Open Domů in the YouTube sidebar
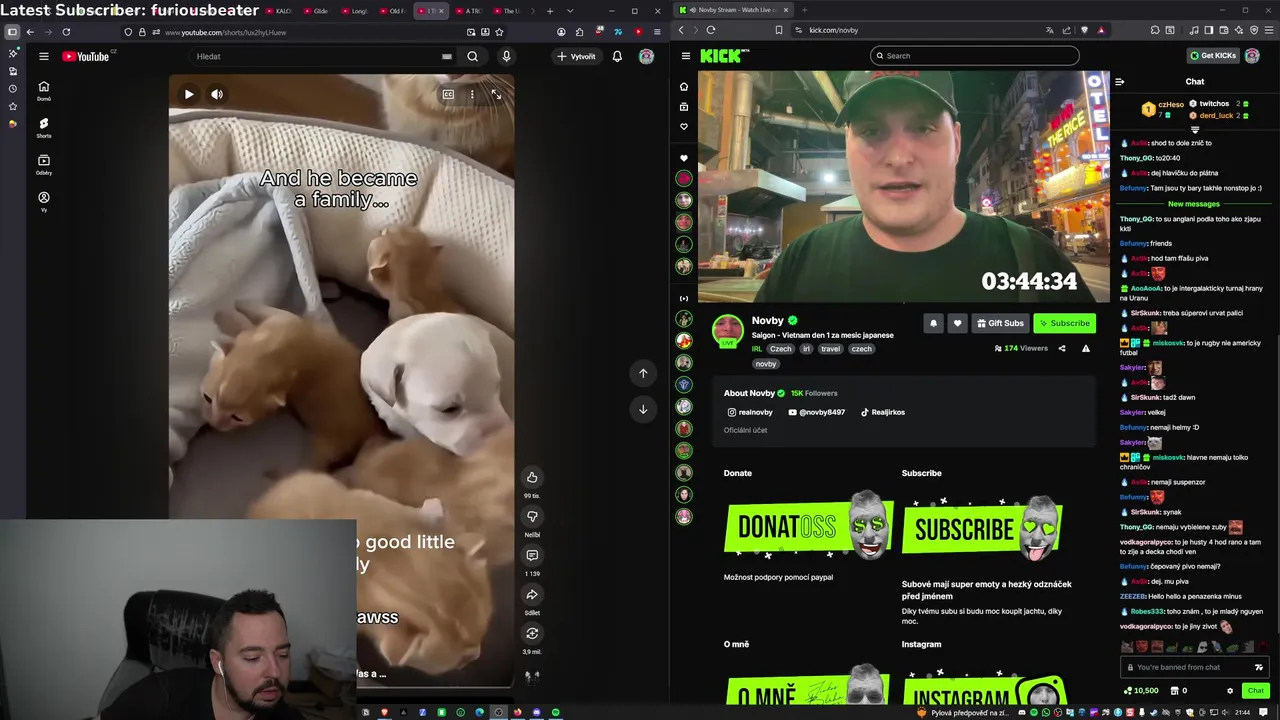 click(44, 90)
